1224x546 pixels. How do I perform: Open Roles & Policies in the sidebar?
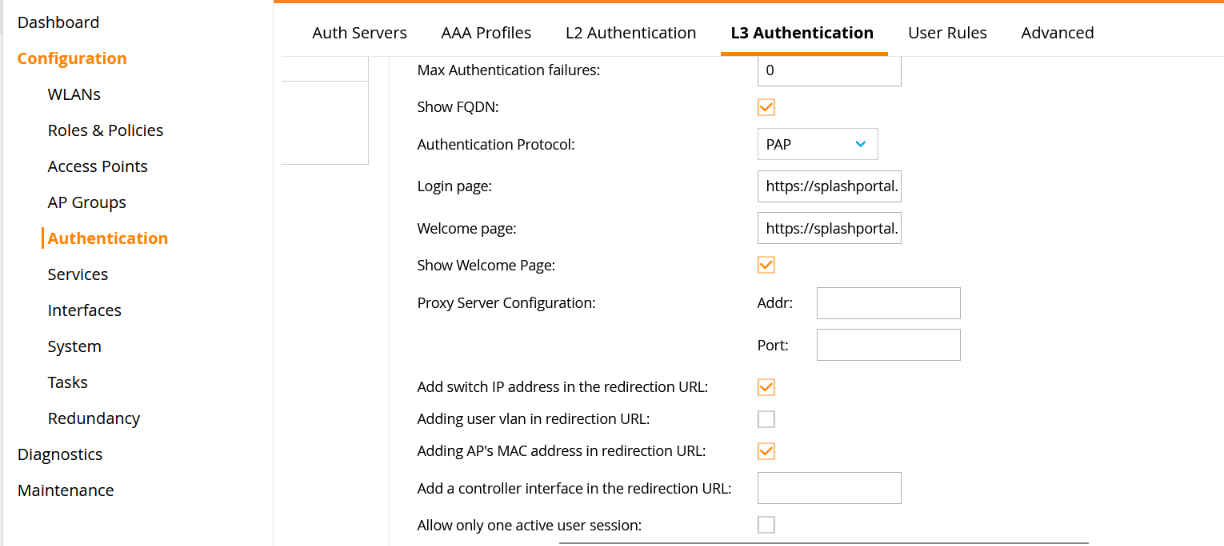coord(105,130)
